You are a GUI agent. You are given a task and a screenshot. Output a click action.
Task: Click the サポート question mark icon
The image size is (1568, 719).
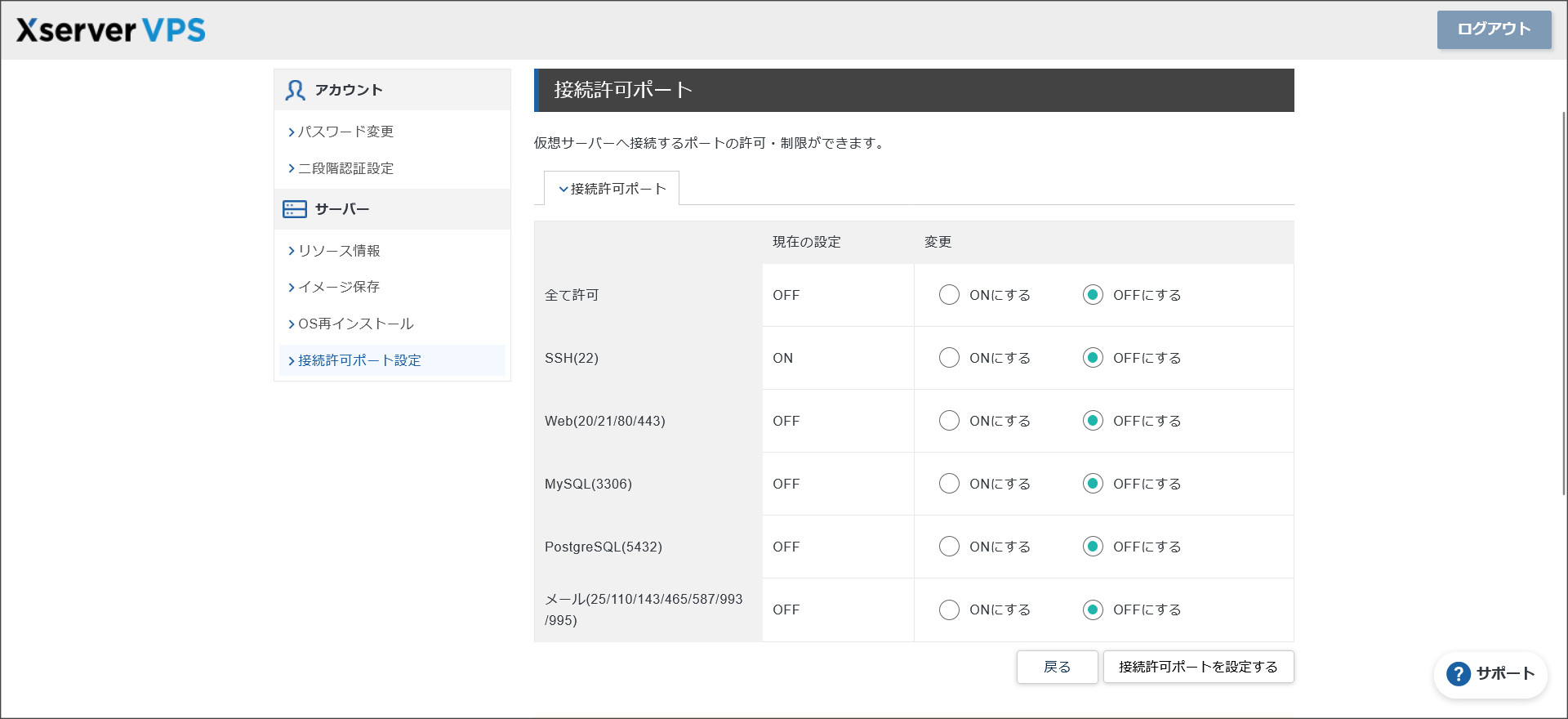click(x=1459, y=674)
